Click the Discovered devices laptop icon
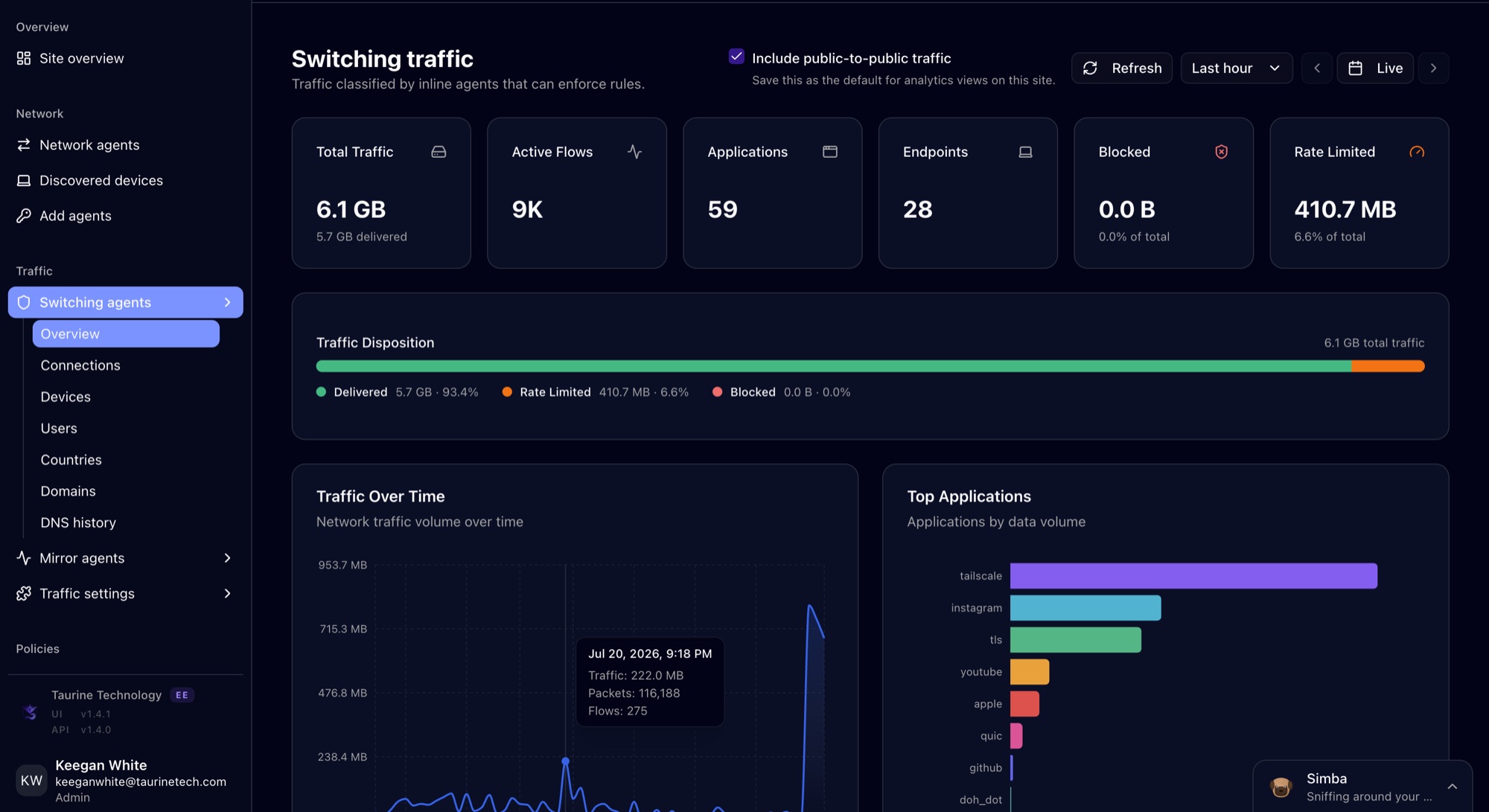Screen dimensions: 1489x812 pos(24,180)
